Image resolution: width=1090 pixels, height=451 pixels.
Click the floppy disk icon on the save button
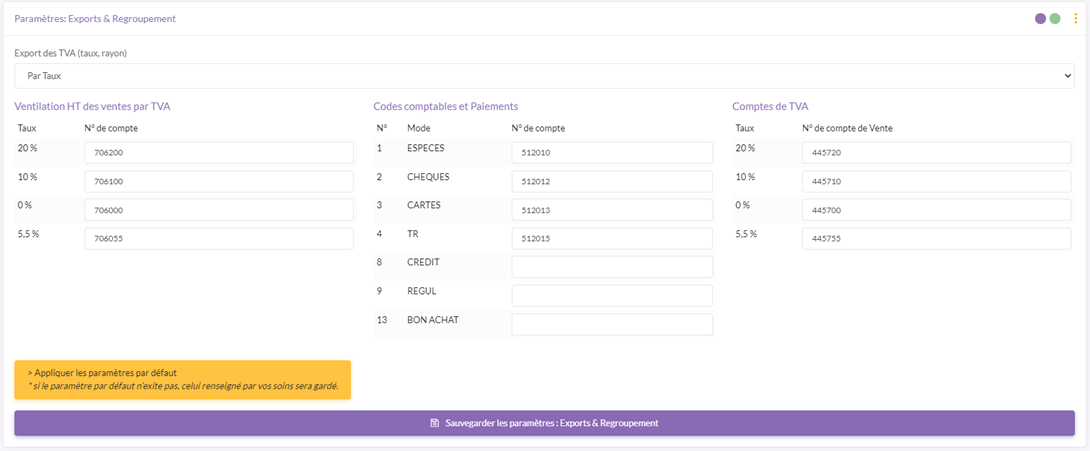pyautogui.click(x=435, y=423)
